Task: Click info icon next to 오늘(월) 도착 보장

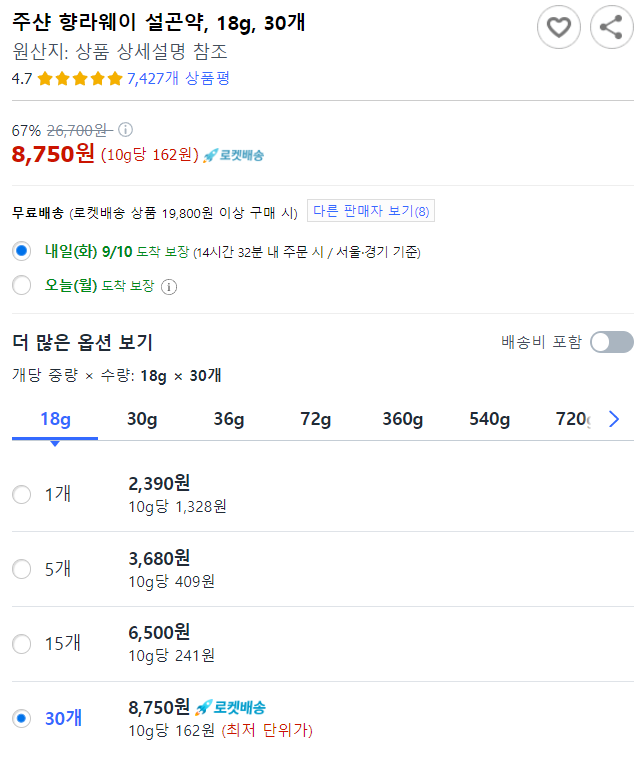Action: (x=169, y=287)
